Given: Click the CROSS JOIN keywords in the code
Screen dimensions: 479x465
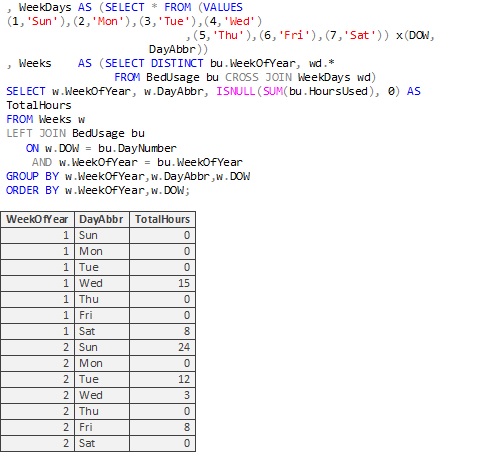Looking at the screenshot, I should pos(259,77).
